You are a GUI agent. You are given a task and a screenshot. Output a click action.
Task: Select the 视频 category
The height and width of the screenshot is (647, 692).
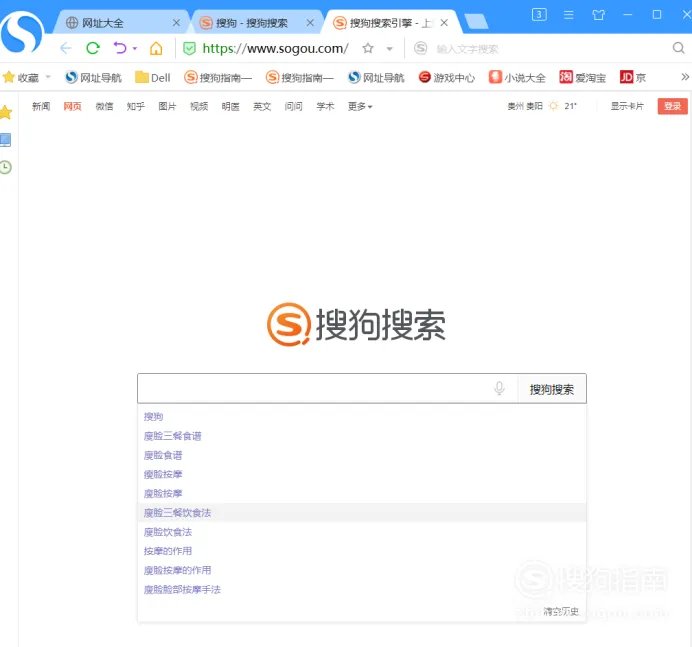[199, 106]
